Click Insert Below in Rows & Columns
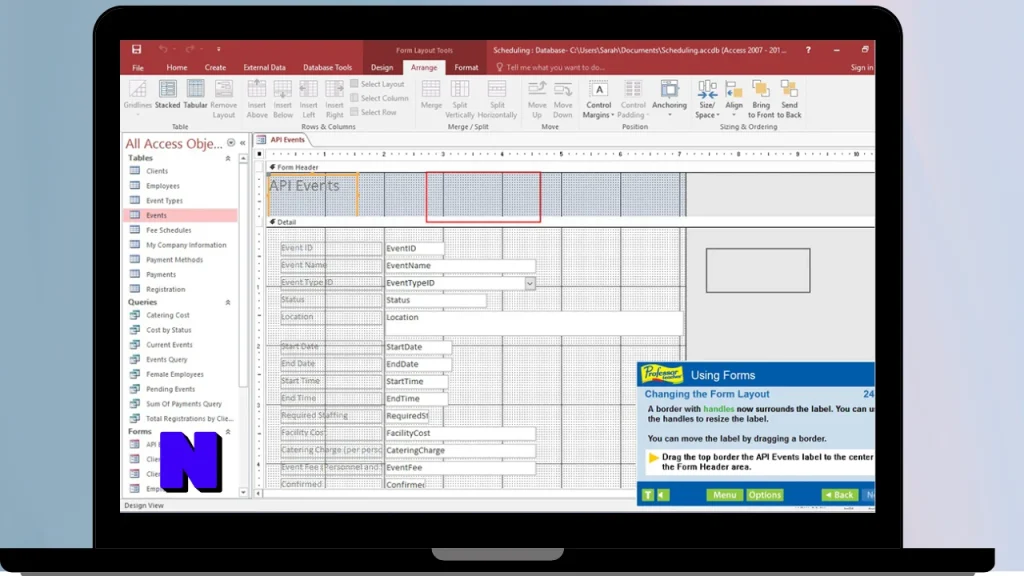 [283, 99]
